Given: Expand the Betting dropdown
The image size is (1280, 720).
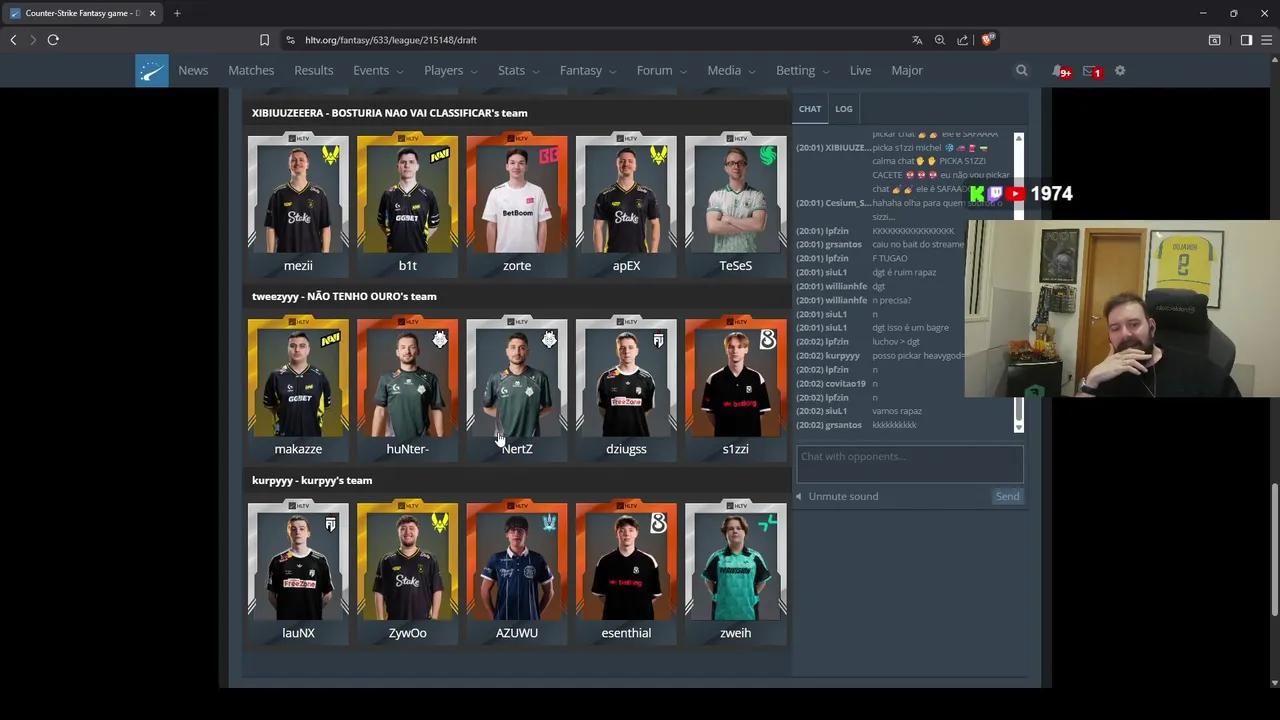Looking at the screenshot, I should click(803, 71).
